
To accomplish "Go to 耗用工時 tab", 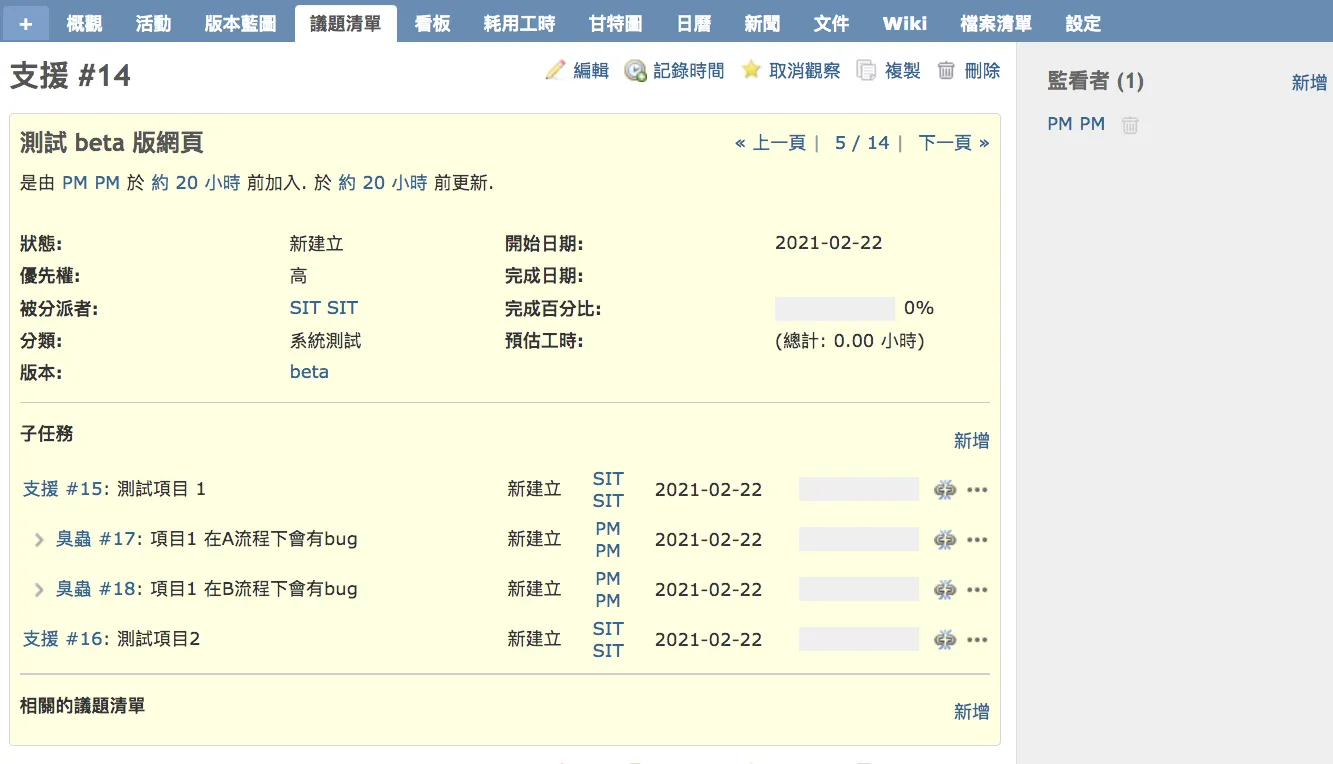I will (x=519, y=23).
